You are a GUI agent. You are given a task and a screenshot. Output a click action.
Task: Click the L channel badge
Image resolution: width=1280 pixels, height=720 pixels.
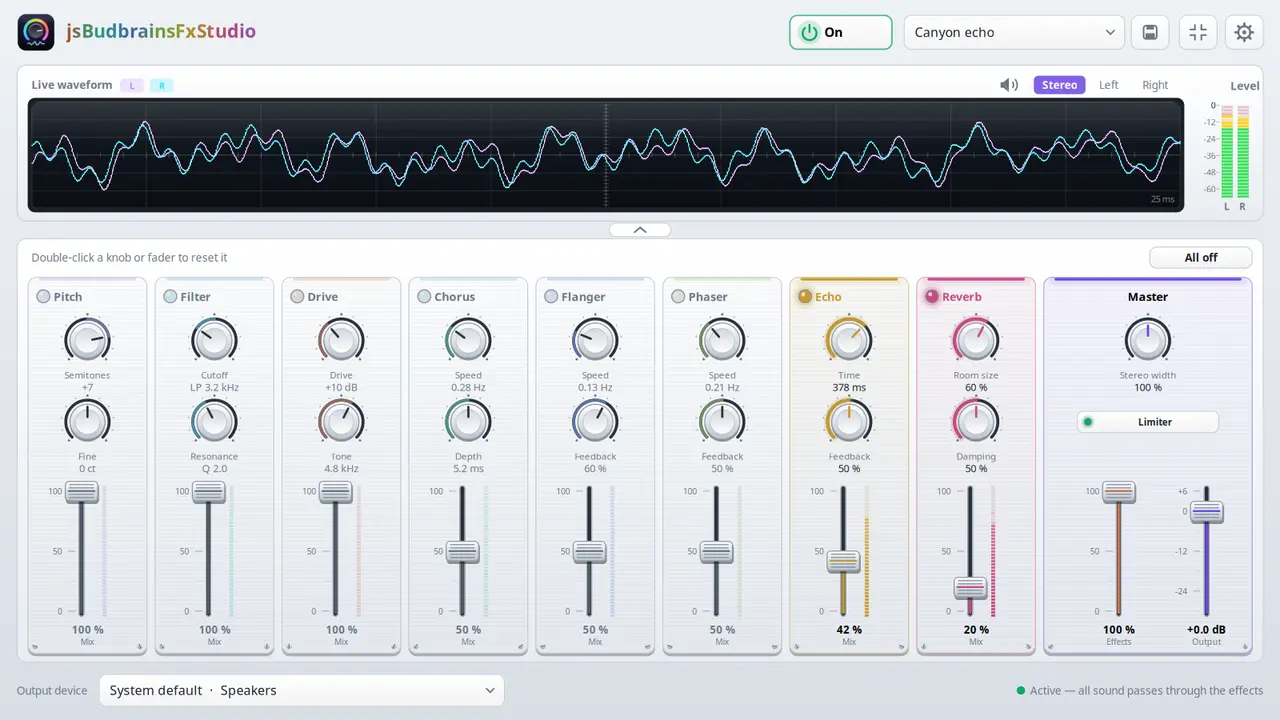(x=132, y=85)
